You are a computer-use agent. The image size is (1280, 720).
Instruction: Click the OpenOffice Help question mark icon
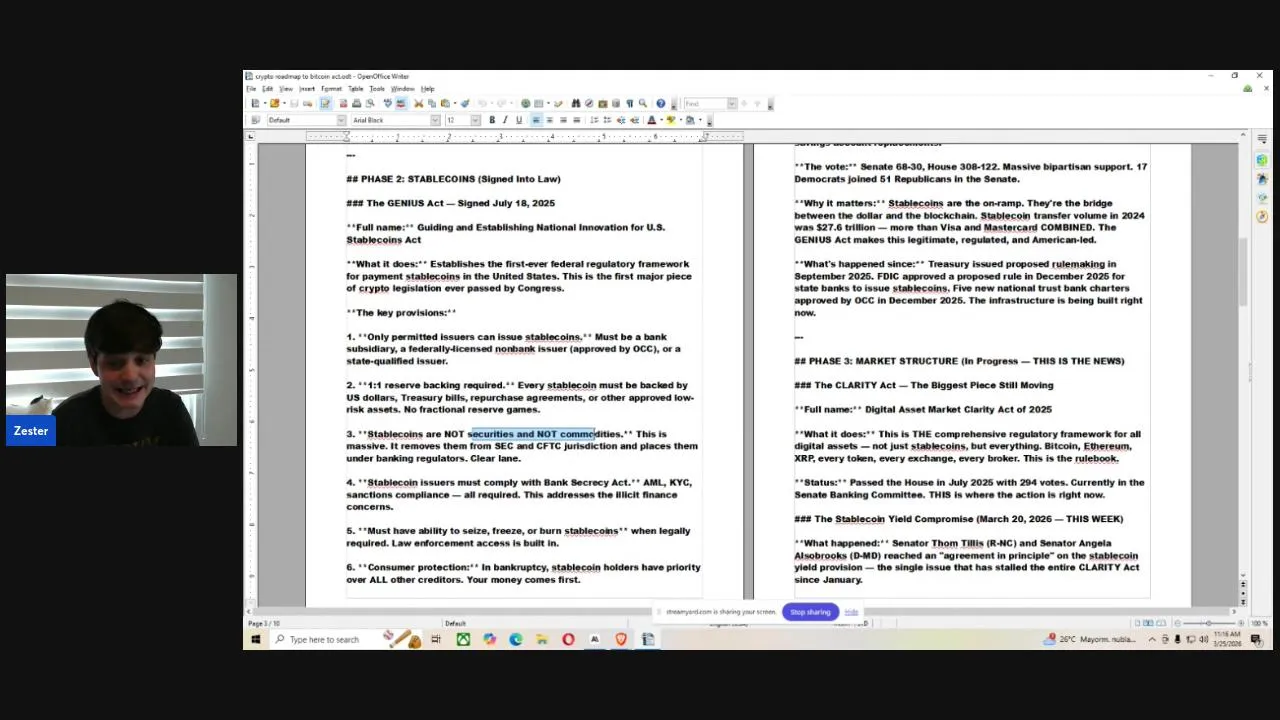coord(660,103)
